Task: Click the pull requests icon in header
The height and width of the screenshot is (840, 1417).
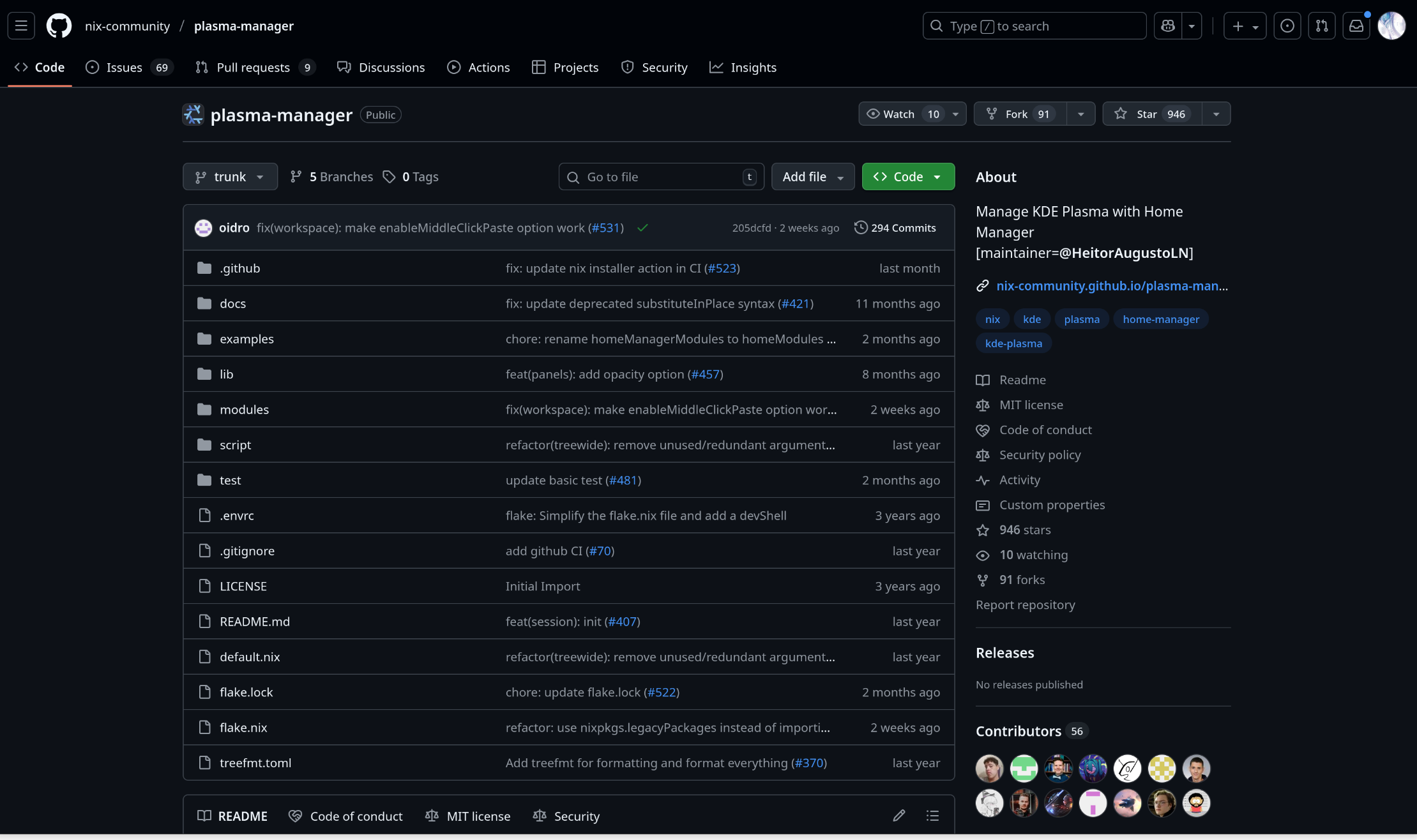Action: (1321, 26)
